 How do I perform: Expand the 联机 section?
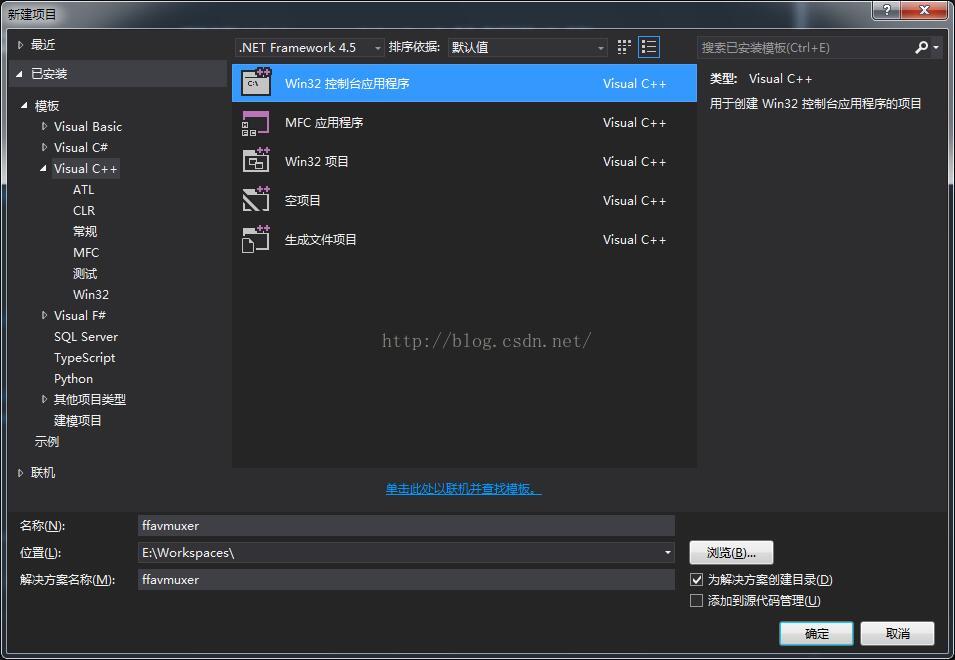20,472
